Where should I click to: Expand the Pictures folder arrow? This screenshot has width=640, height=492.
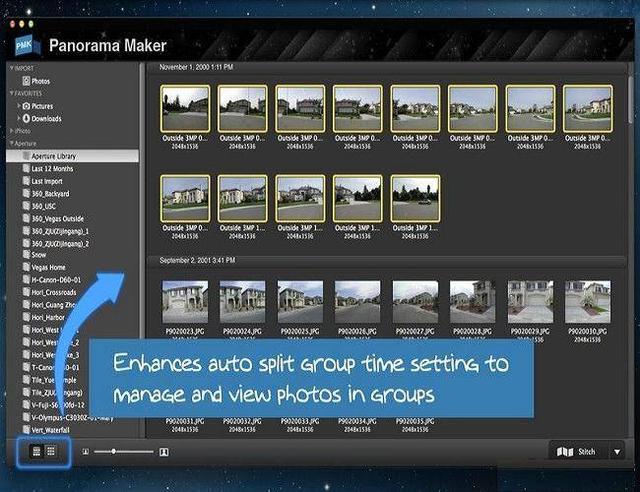pos(18,106)
